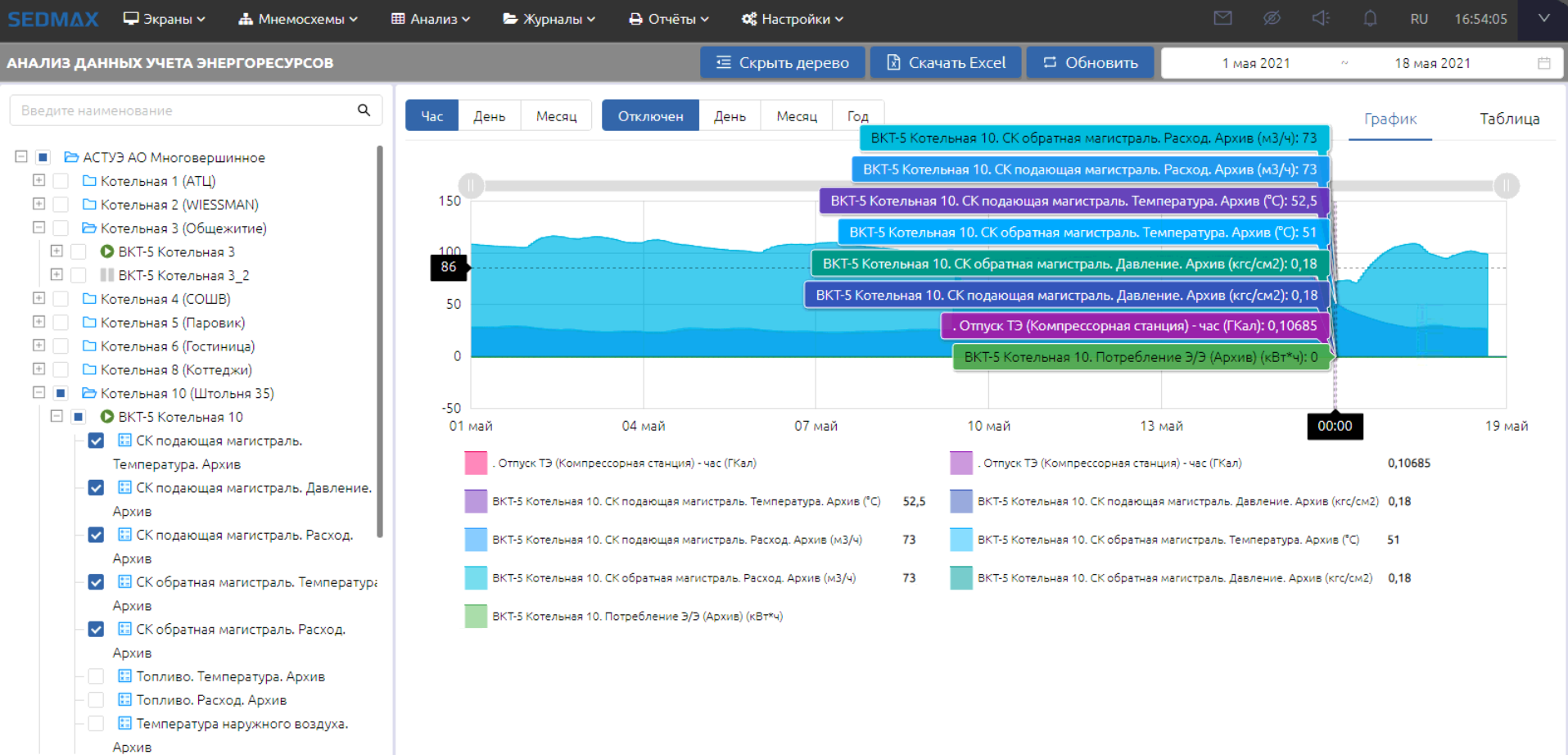This screenshot has height=755, width=1568.
Task: Click the green ВКТ-5 Котельная 3 device icon
Action: [x=106, y=251]
